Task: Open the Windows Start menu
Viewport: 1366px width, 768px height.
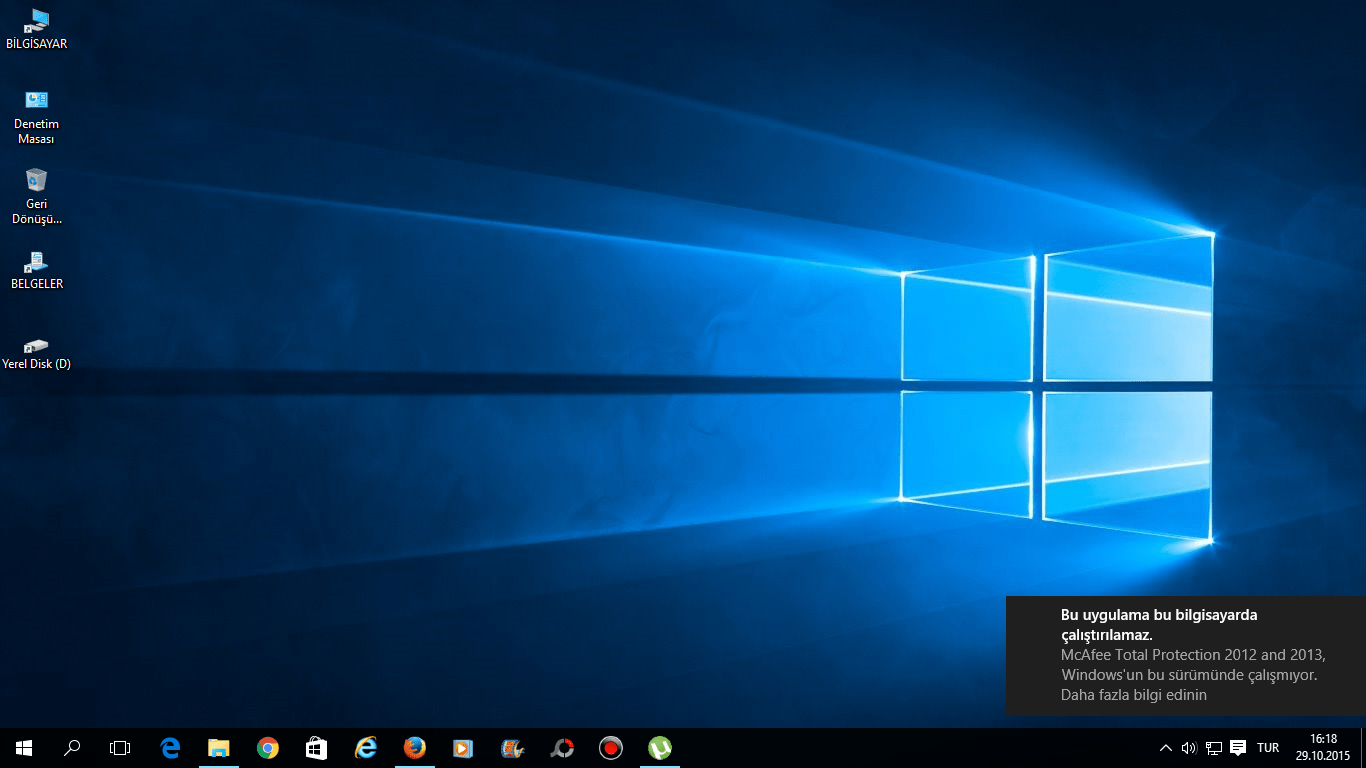Action: [24, 748]
